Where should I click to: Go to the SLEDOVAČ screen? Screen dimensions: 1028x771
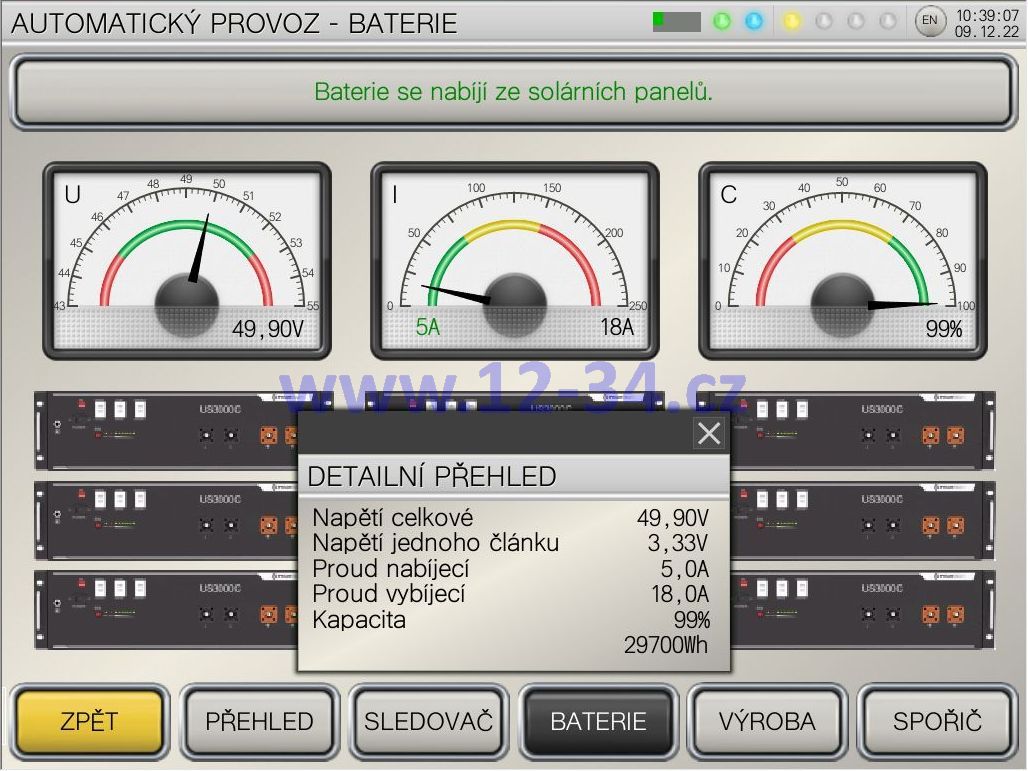pos(429,722)
